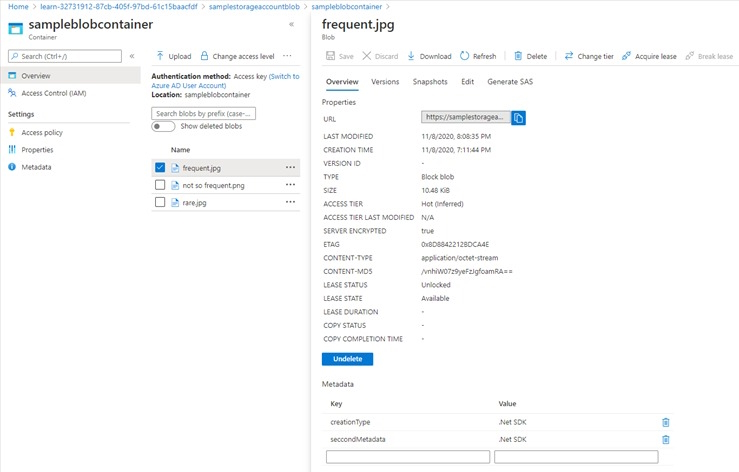This screenshot has width=739, height=472.
Task: Click the Change tier arrows icon
Action: click(x=569, y=56)
